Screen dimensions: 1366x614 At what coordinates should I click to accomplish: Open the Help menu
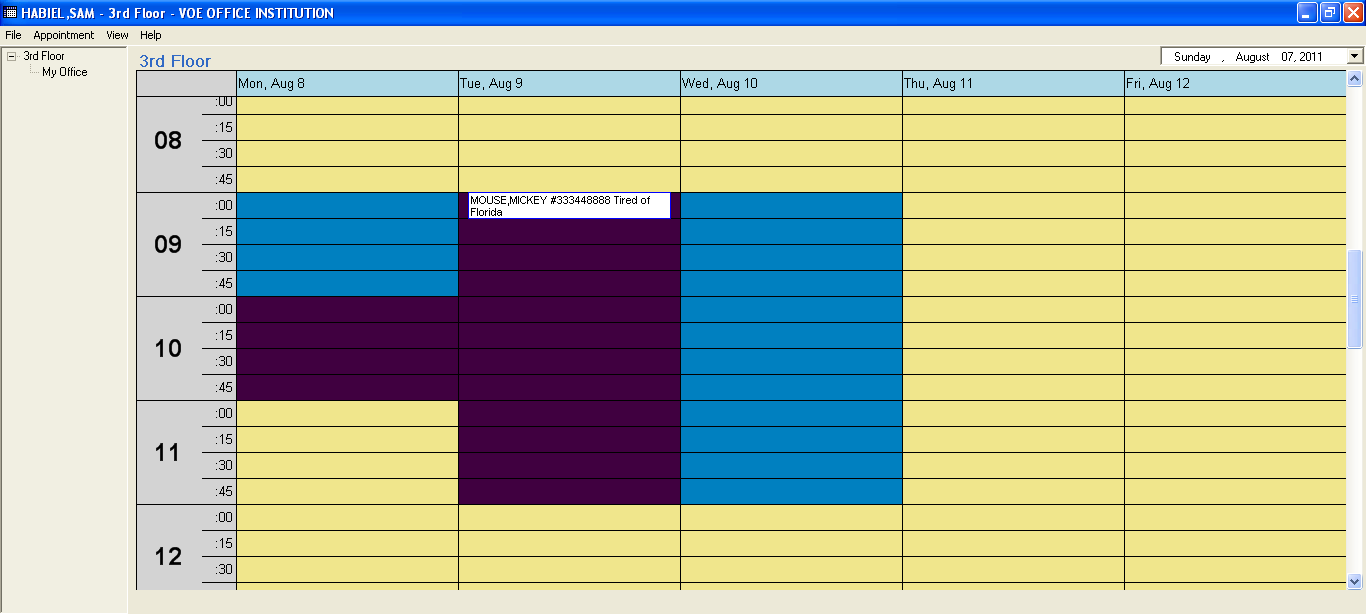click(151, 35)
